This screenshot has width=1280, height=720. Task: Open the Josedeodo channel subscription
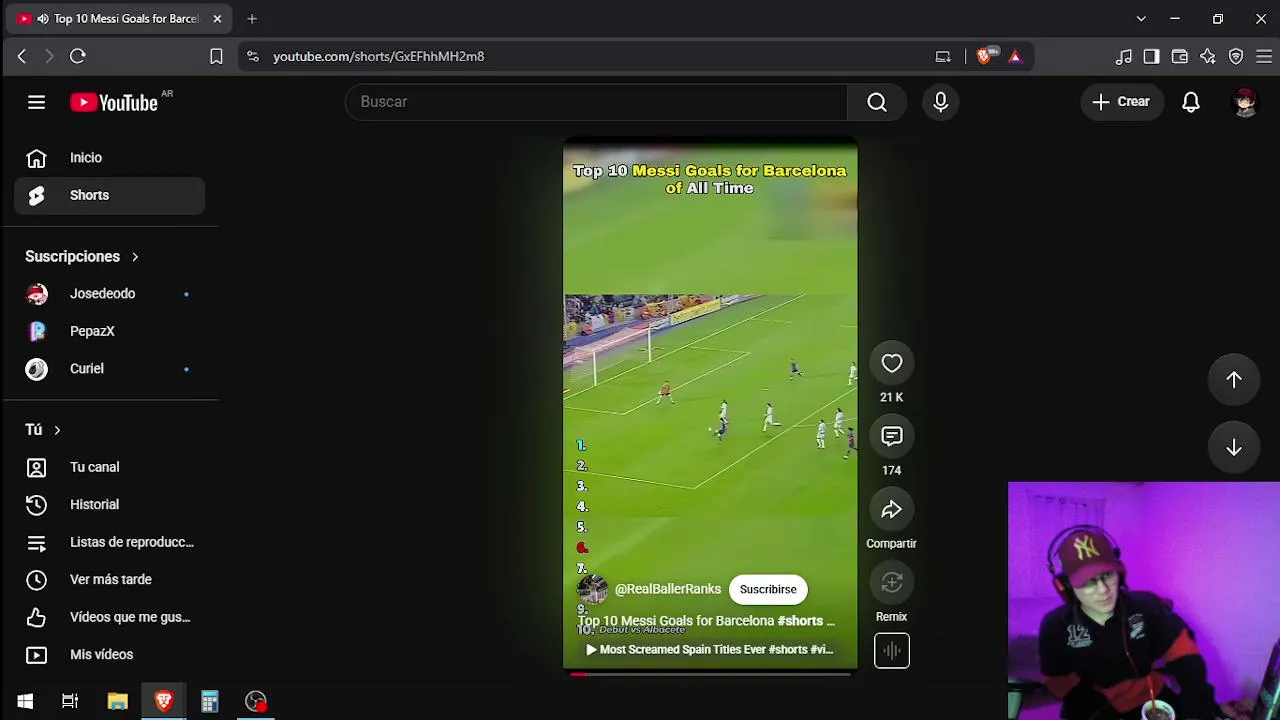[110, 294]
